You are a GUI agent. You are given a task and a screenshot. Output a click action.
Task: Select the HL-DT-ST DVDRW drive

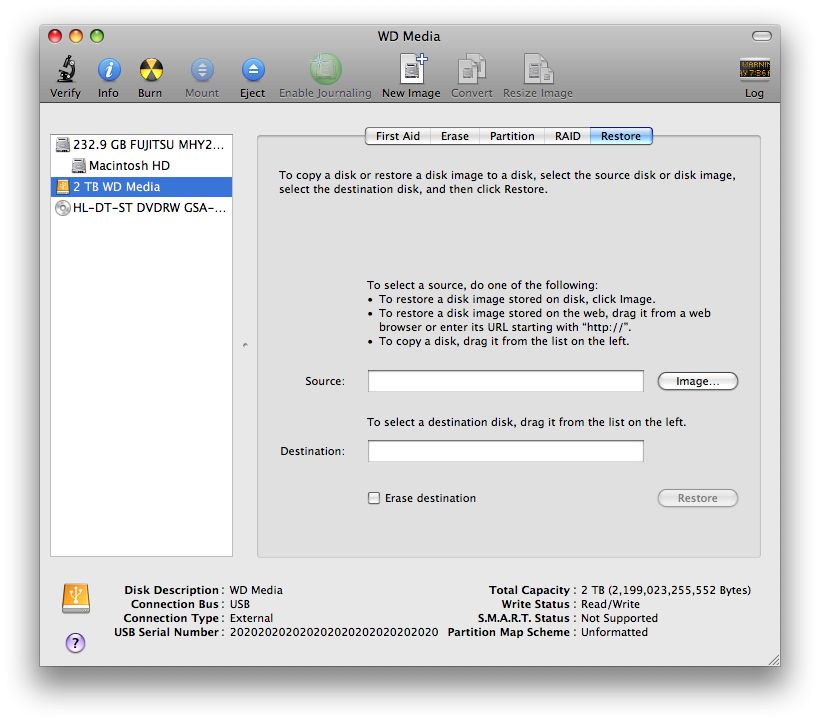coord(141,208)
